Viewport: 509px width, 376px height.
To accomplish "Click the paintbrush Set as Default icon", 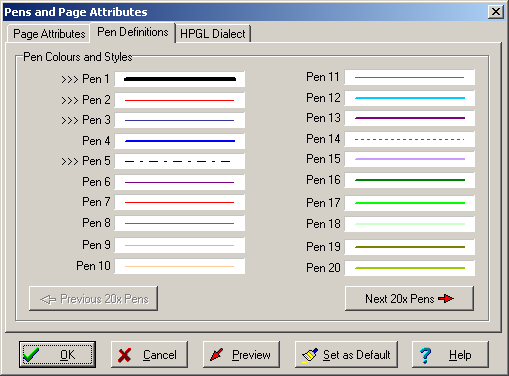I will click(x=310, y=355).
